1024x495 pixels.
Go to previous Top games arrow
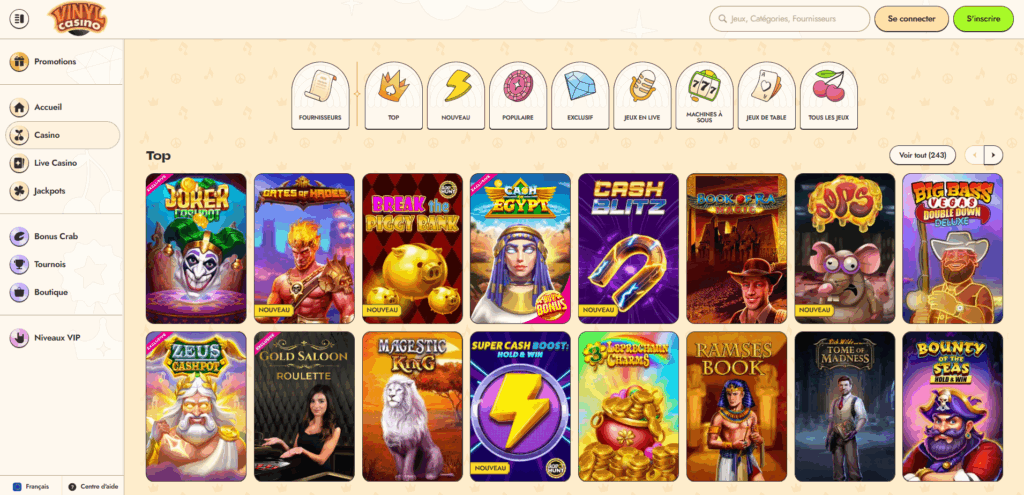coord(974,155)
